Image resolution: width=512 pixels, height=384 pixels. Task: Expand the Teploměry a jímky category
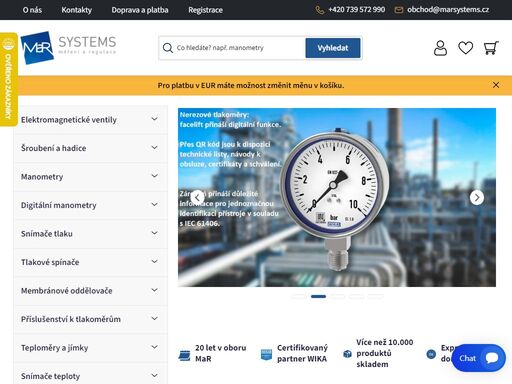(x=90, y=348)
